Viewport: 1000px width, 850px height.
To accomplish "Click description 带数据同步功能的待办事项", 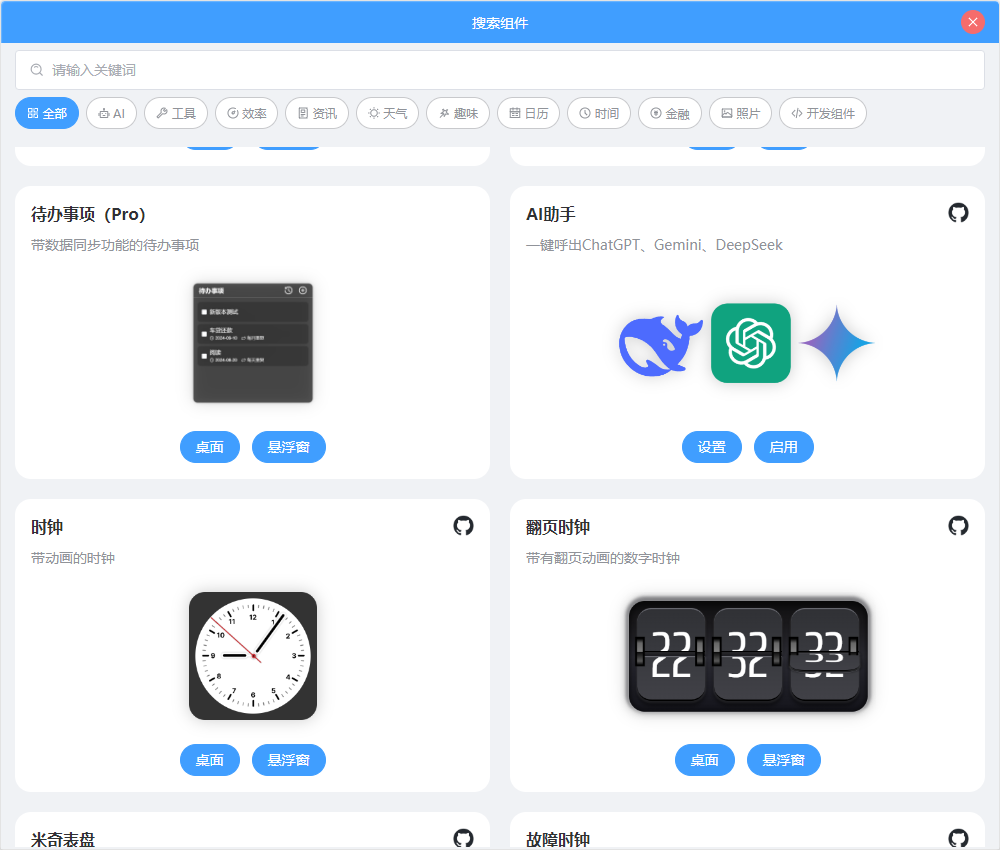I will (115, 245).
